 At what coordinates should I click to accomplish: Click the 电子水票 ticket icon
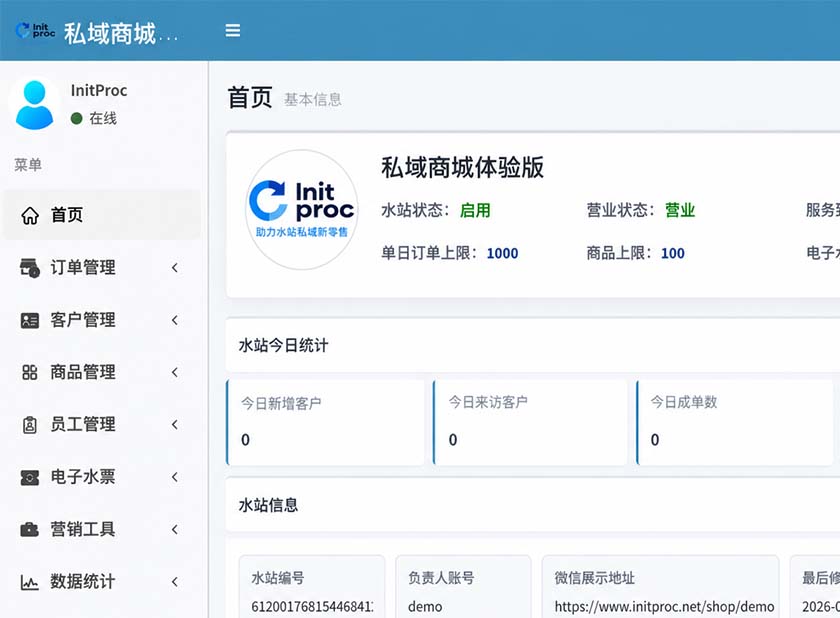(x=30, y=477)
